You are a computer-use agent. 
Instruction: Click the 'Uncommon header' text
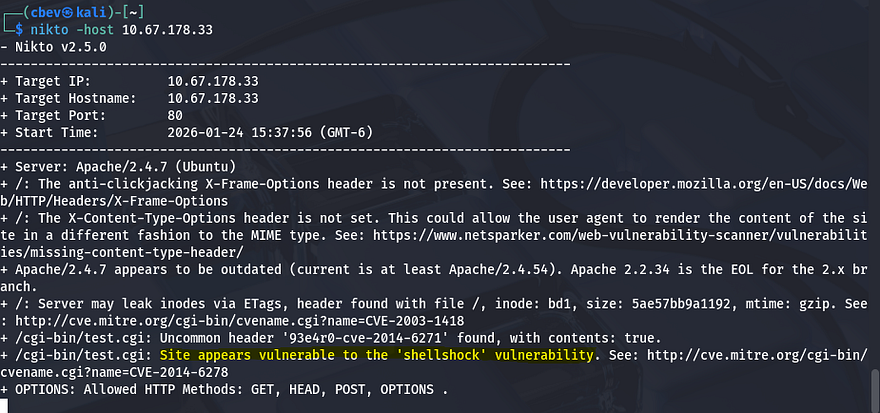point(211,337)
